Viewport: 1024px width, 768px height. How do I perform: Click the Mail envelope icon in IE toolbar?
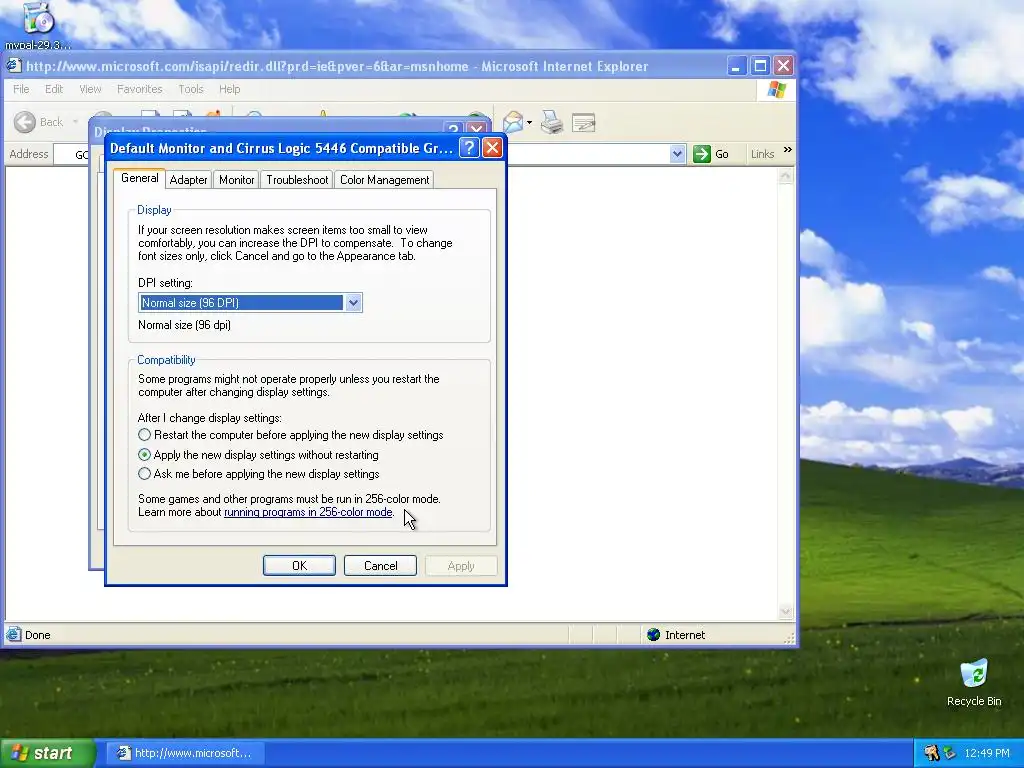pyautogui.click(x=513, y=122)
